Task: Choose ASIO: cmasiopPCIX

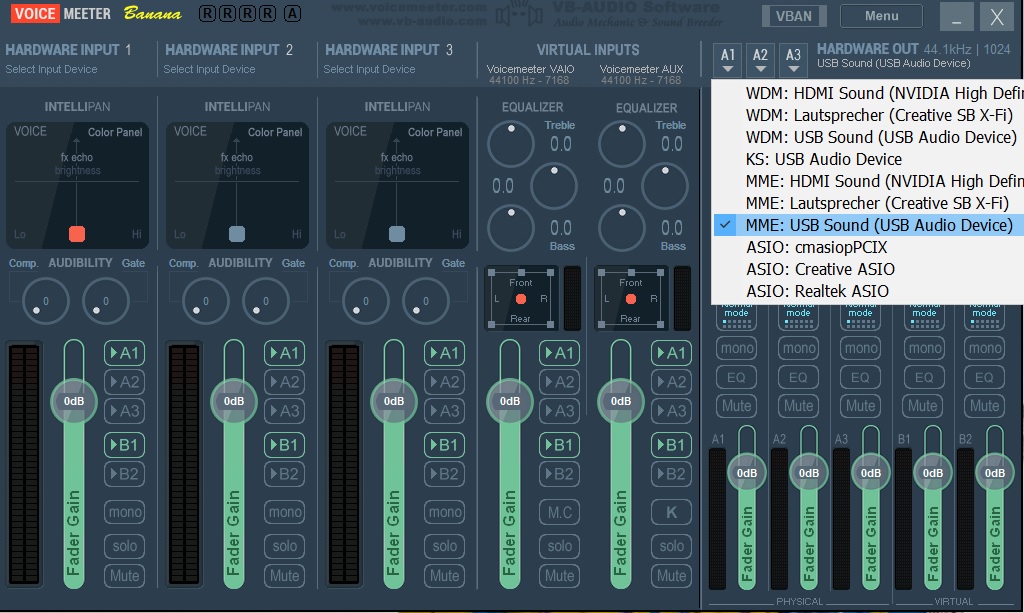Action: tap(869, 247)
